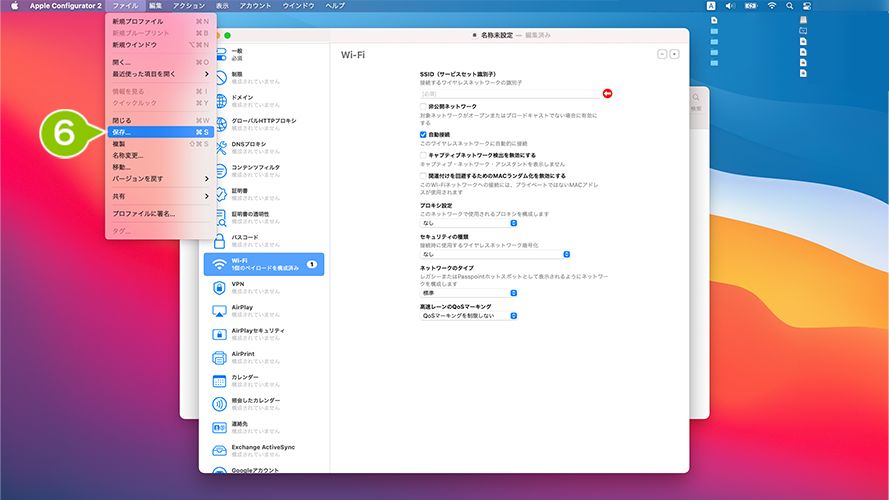Open the 編集 menu in menu bar
The width and height of the screenshot is (889, 500).
click(155, 6)
